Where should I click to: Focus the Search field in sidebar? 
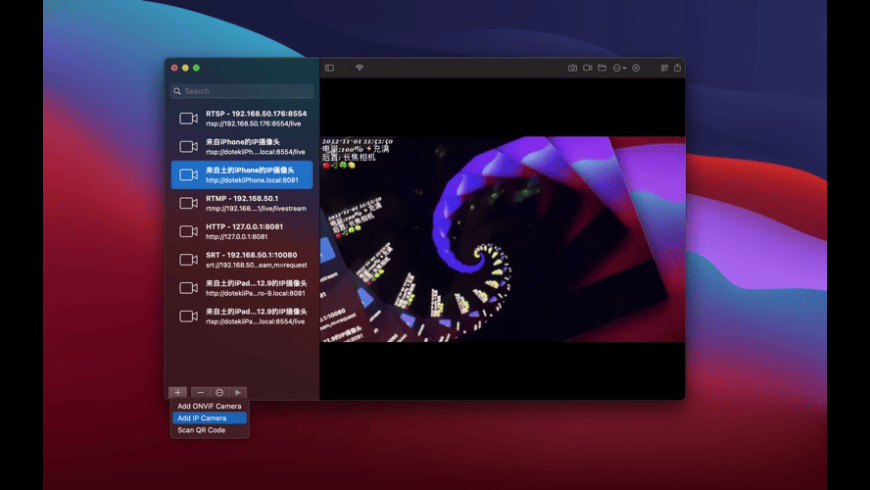(242, 91)
